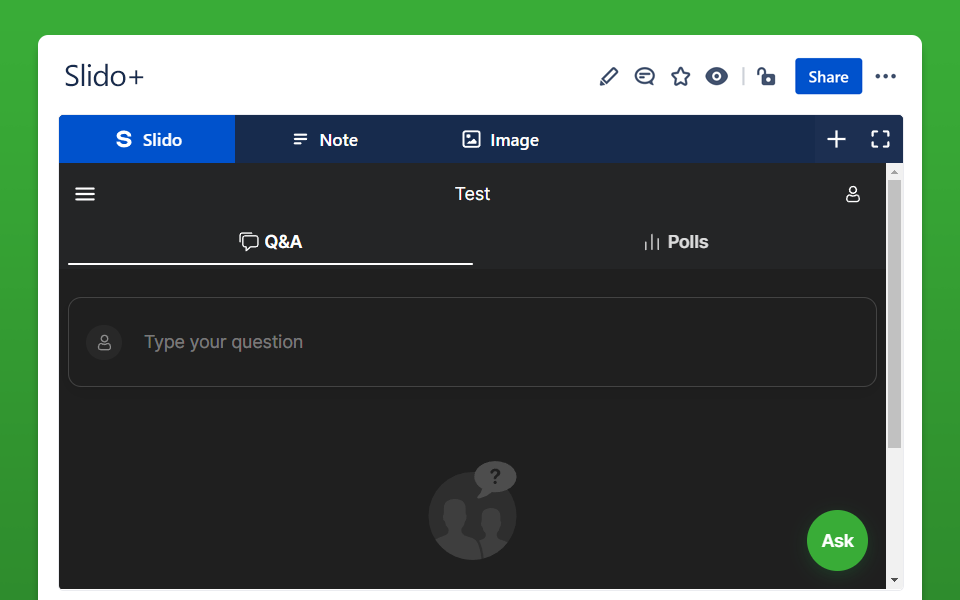960x600 pixels.
Task: Open the Slido hamburger menu
Action: tap(85, 194)
